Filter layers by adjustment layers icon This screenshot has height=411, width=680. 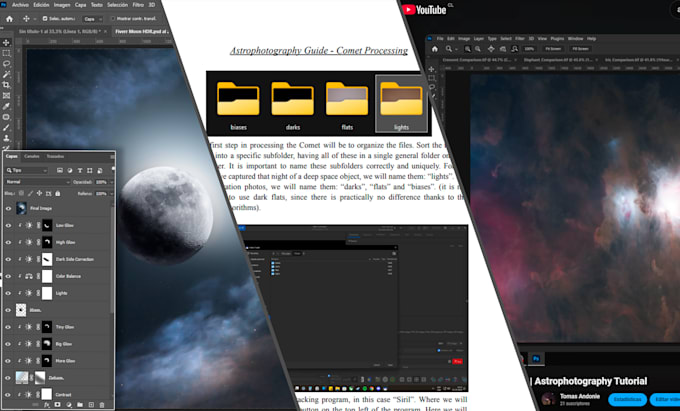(x=70, y=170)
